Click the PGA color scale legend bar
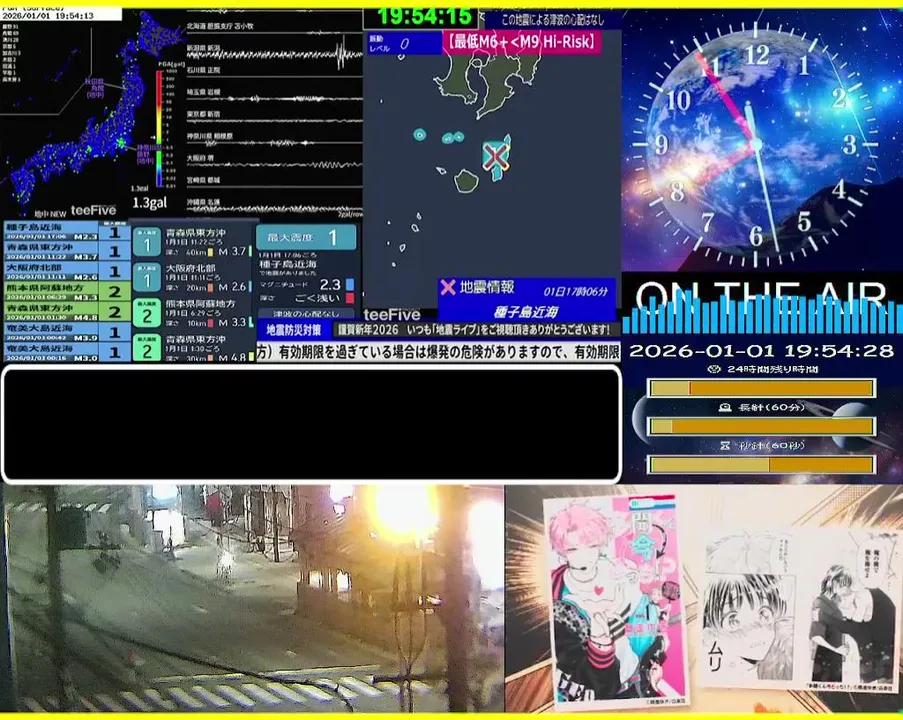The width and height of the screenshot is (903, 720). coord(159,130)
